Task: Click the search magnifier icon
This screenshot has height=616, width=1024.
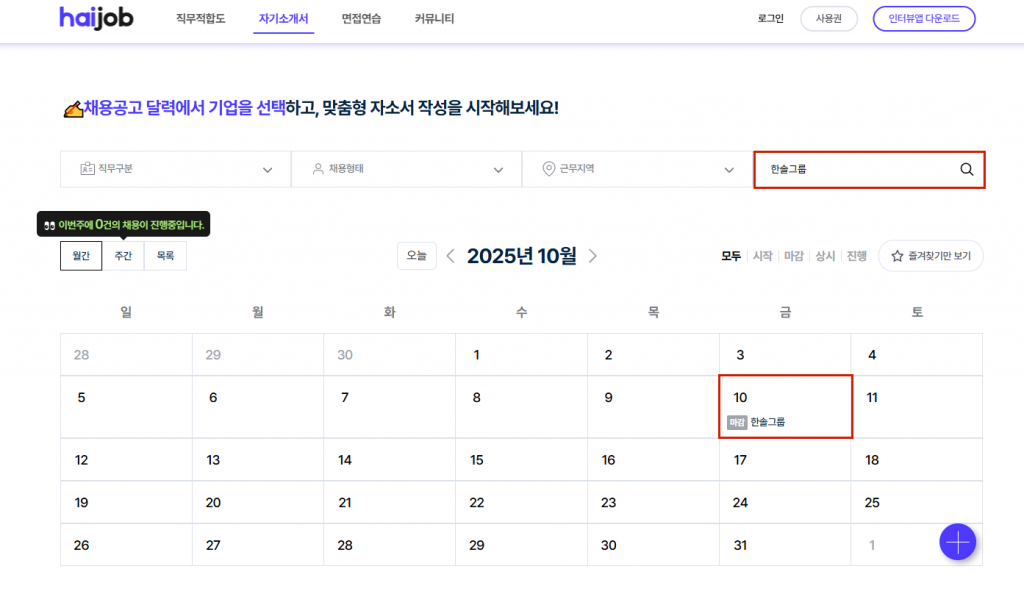Action: coord(966,170)
